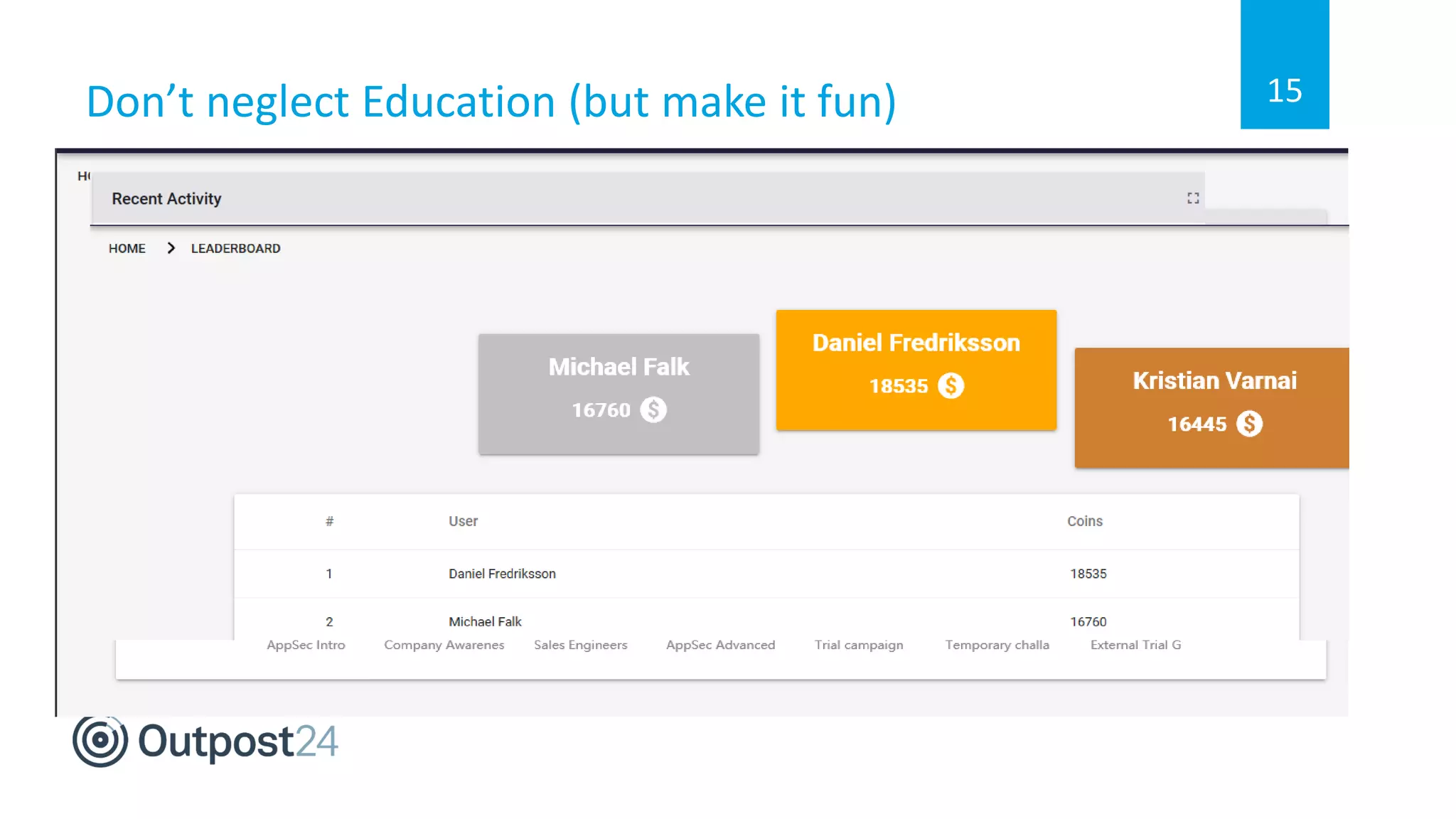Image resolution: width=1456 pixels, height=819 pixels.
Task: Switch to the AppSec Intro tab
Action: (306, 645)
